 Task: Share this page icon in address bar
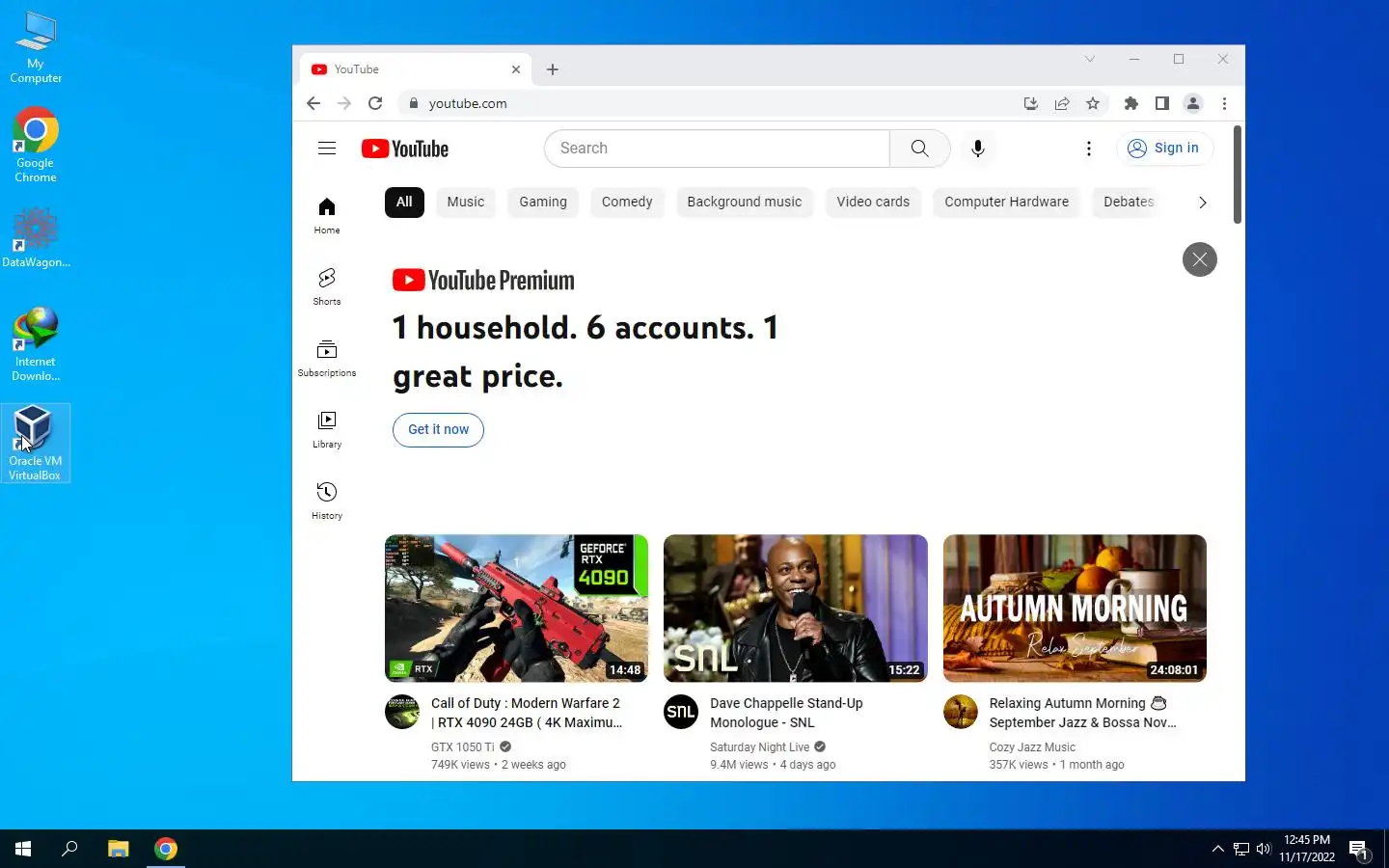click(1062, 103)
